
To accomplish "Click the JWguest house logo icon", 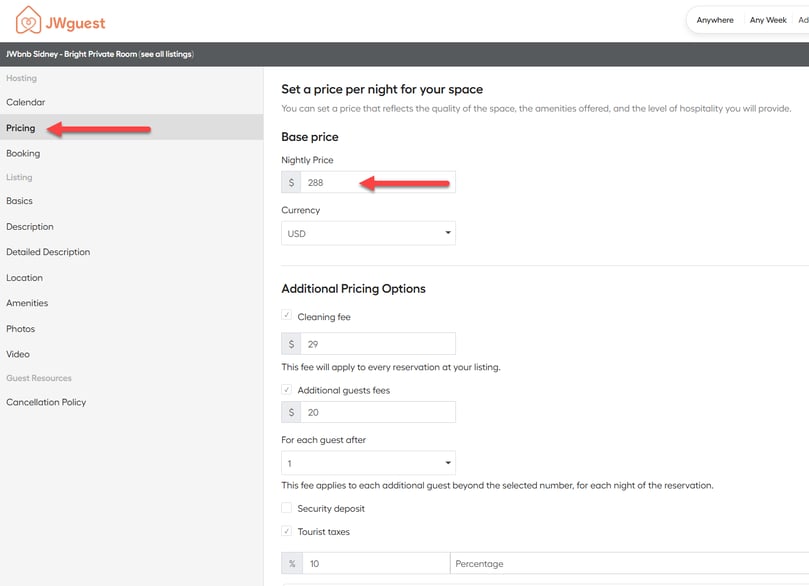I will 28,21.
